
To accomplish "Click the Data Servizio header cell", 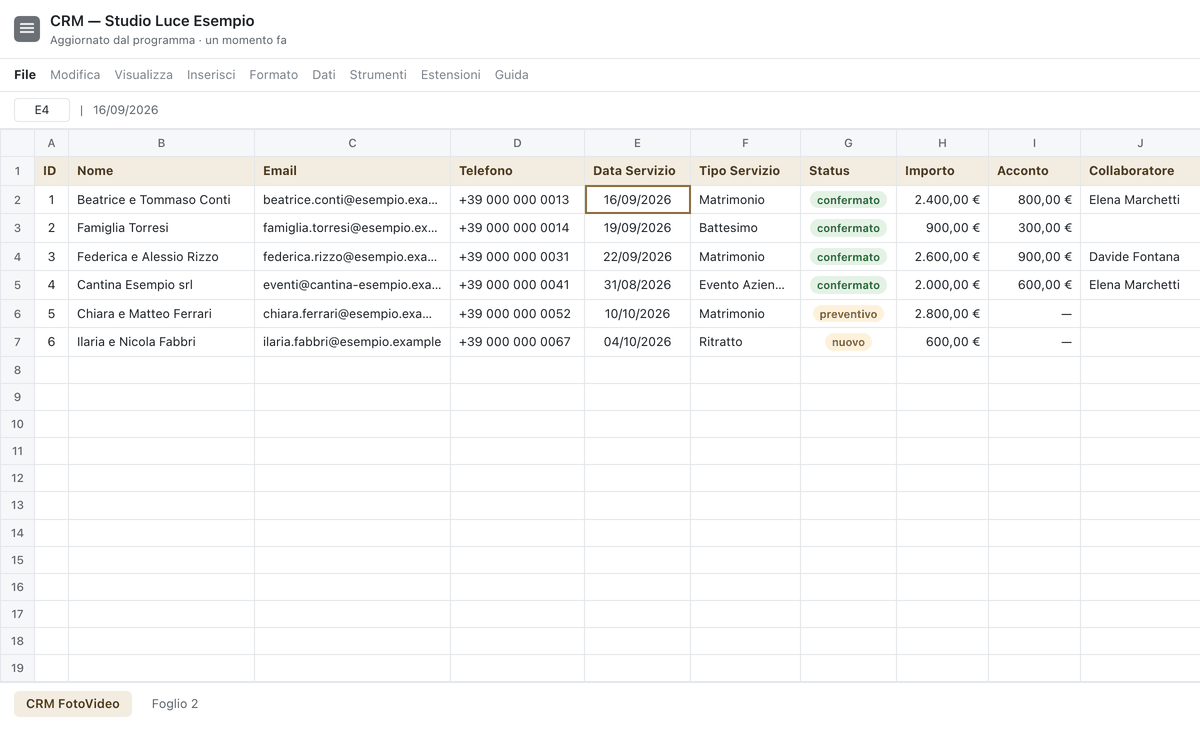I will [x=638, y=171].
